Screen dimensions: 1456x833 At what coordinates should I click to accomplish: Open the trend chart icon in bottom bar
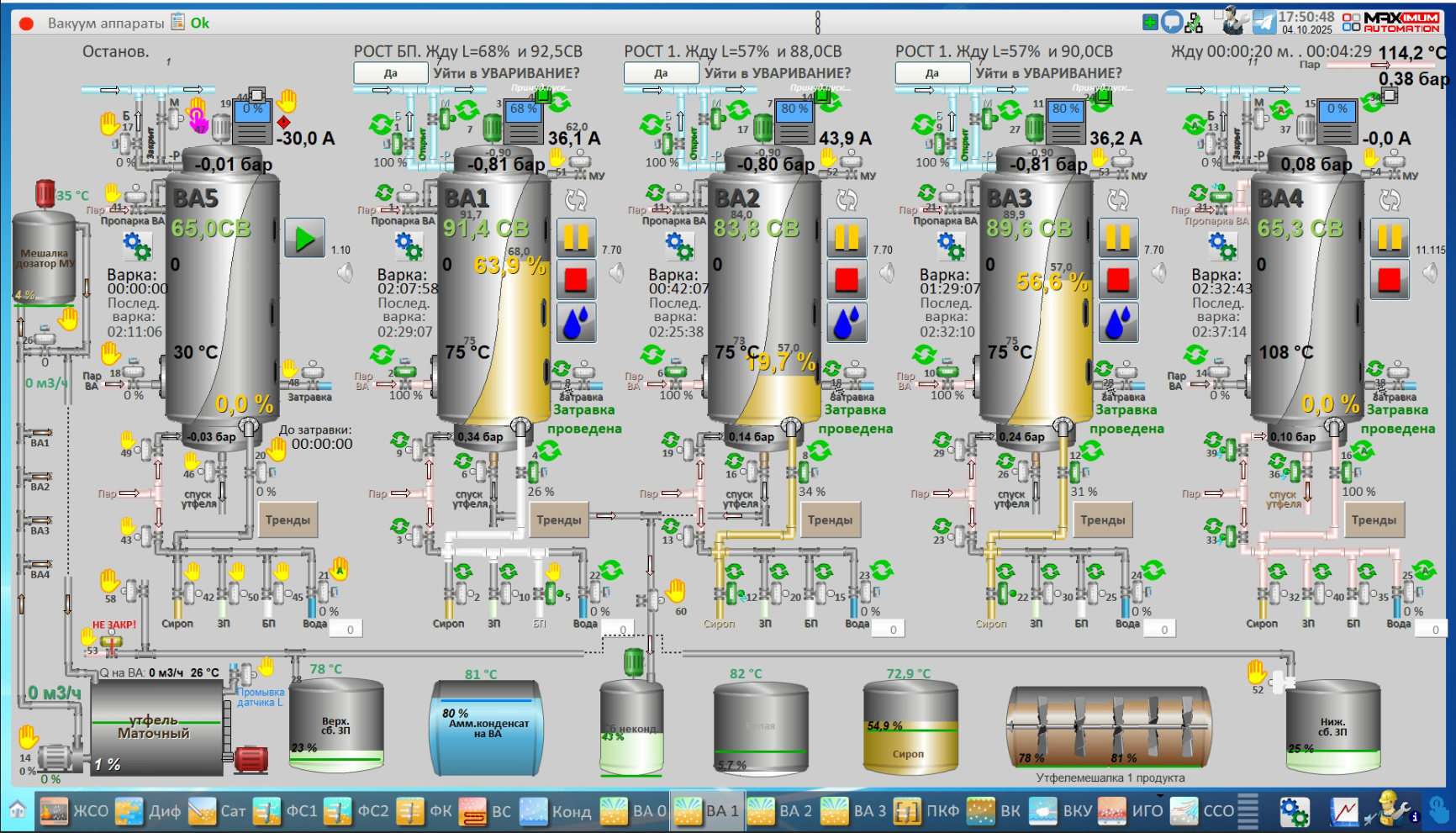click(x=1344, y=811)
